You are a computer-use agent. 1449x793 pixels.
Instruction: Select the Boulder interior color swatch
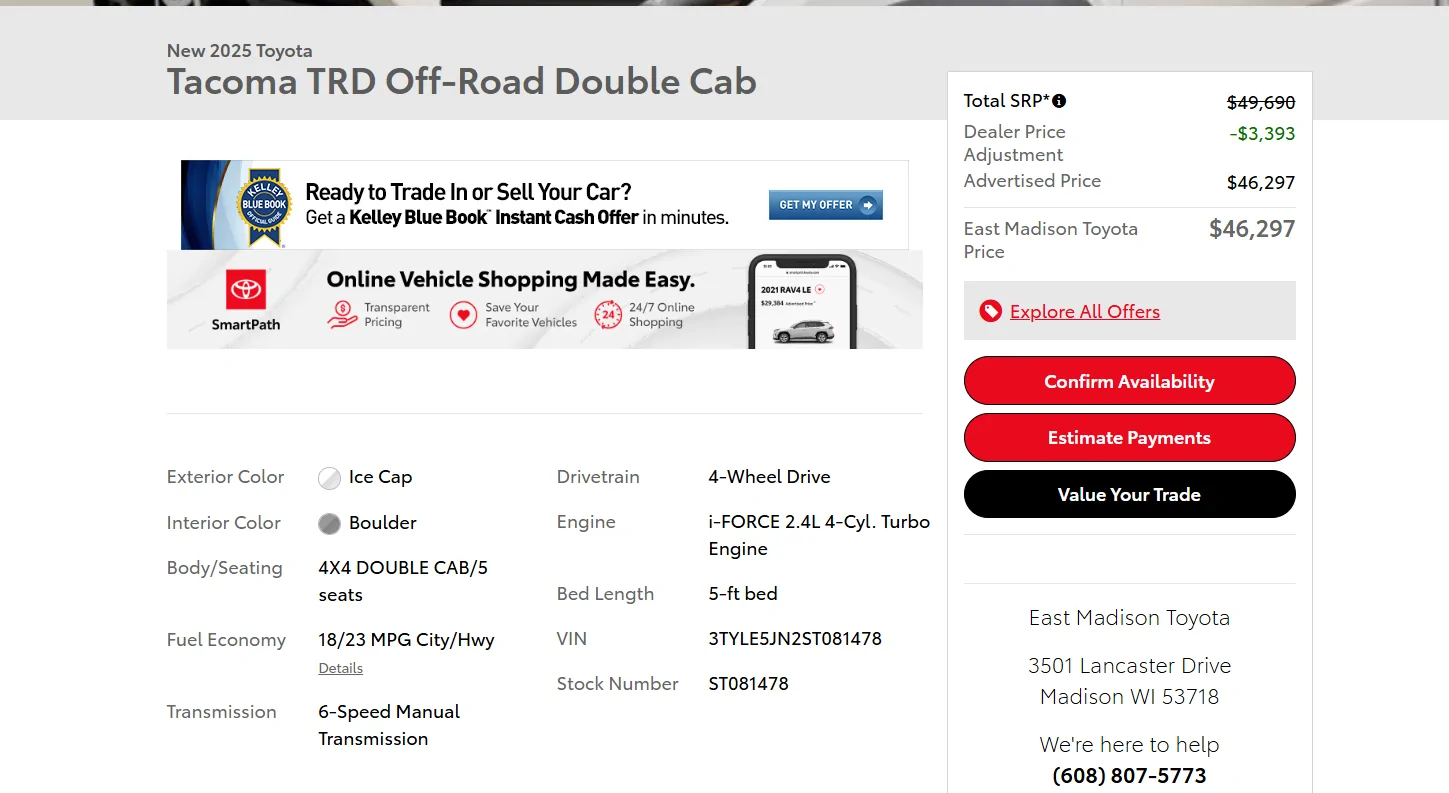[329, 523]
